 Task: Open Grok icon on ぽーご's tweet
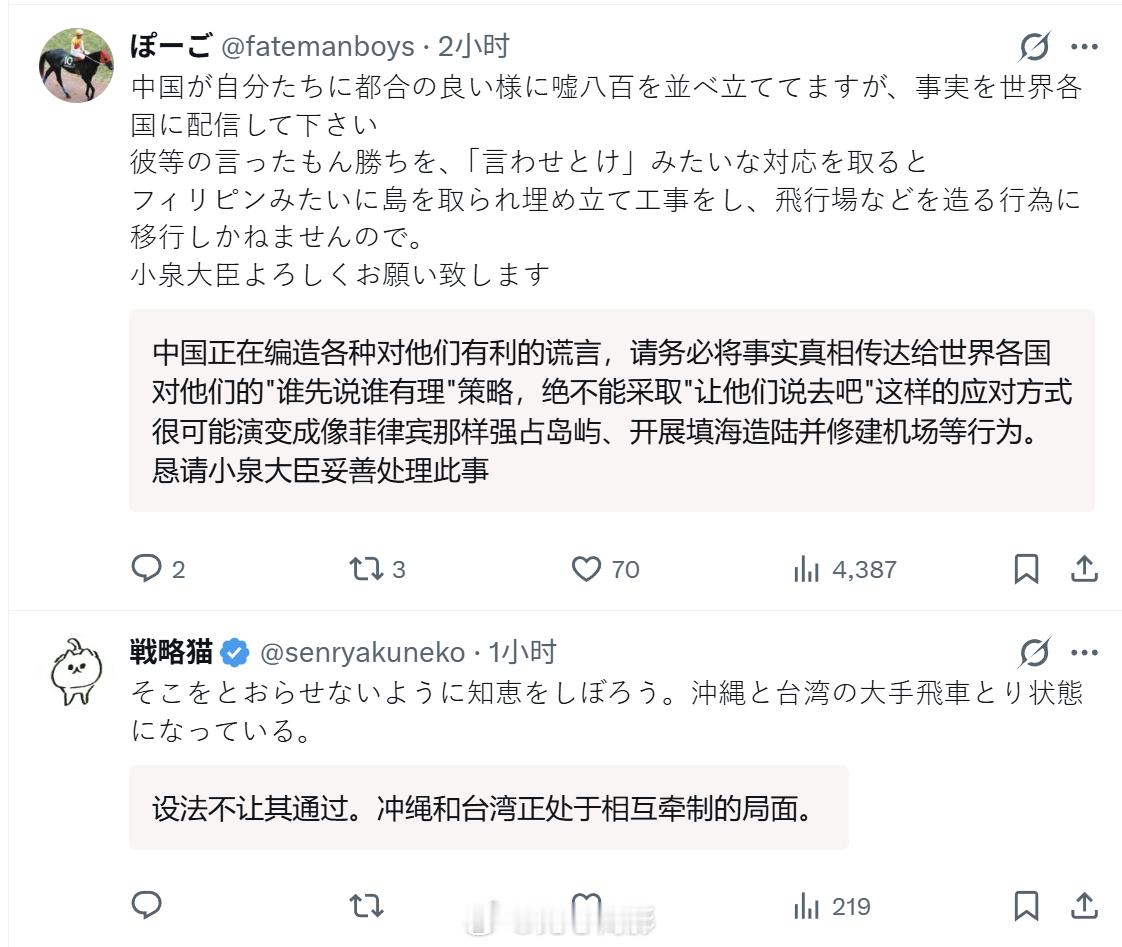(1035, 47)
